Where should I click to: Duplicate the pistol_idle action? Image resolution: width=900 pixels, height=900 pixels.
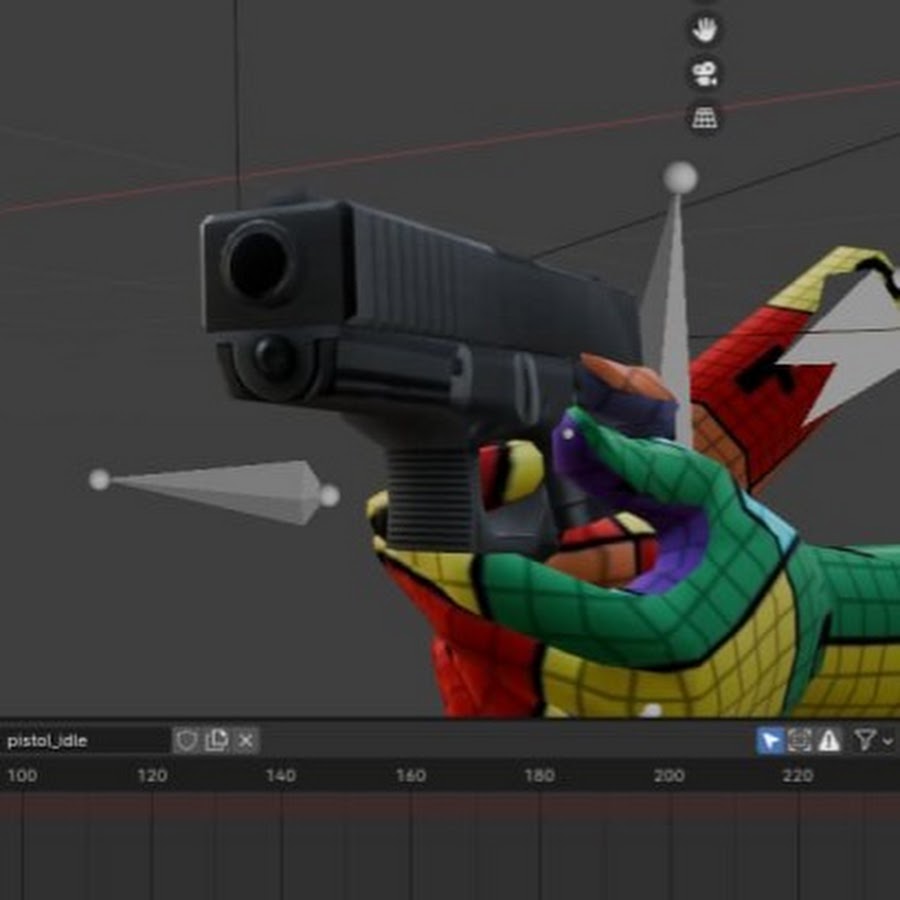216,740
